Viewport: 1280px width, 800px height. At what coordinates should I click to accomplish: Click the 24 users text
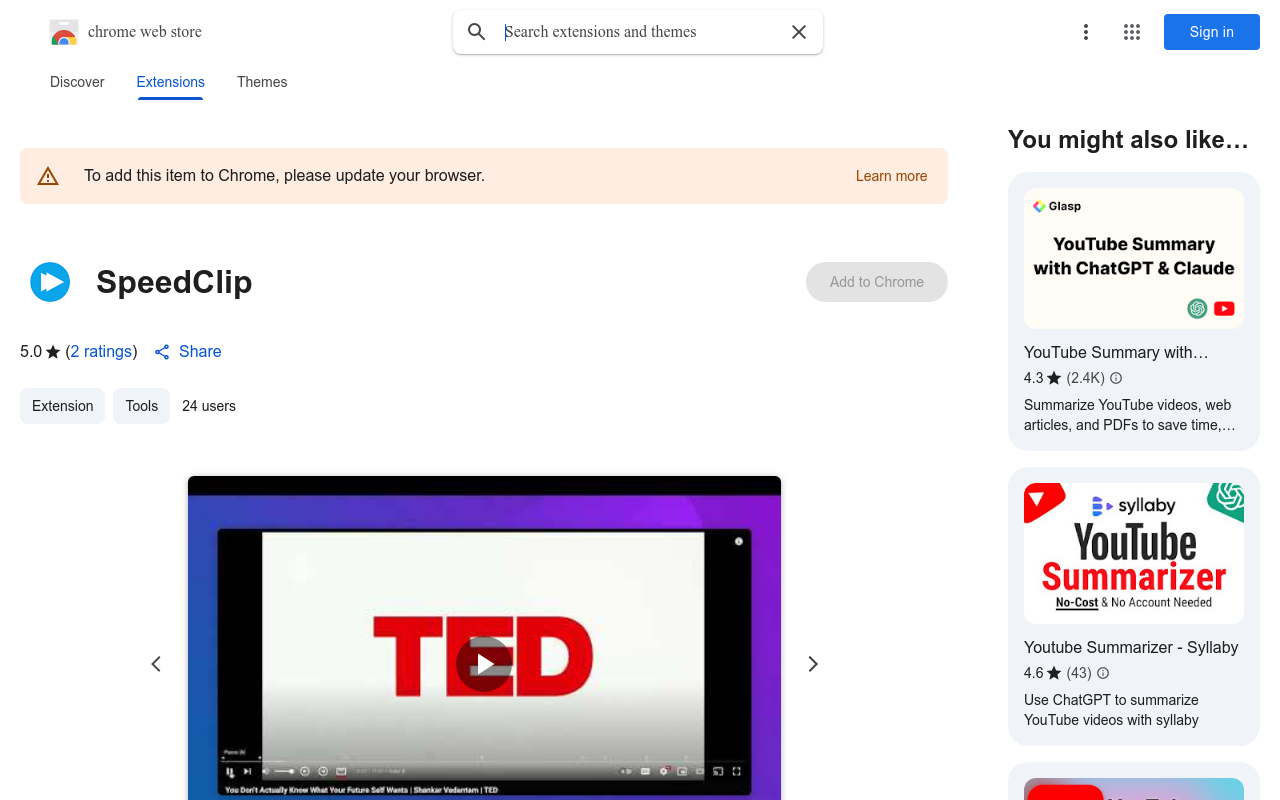[209, 406]
